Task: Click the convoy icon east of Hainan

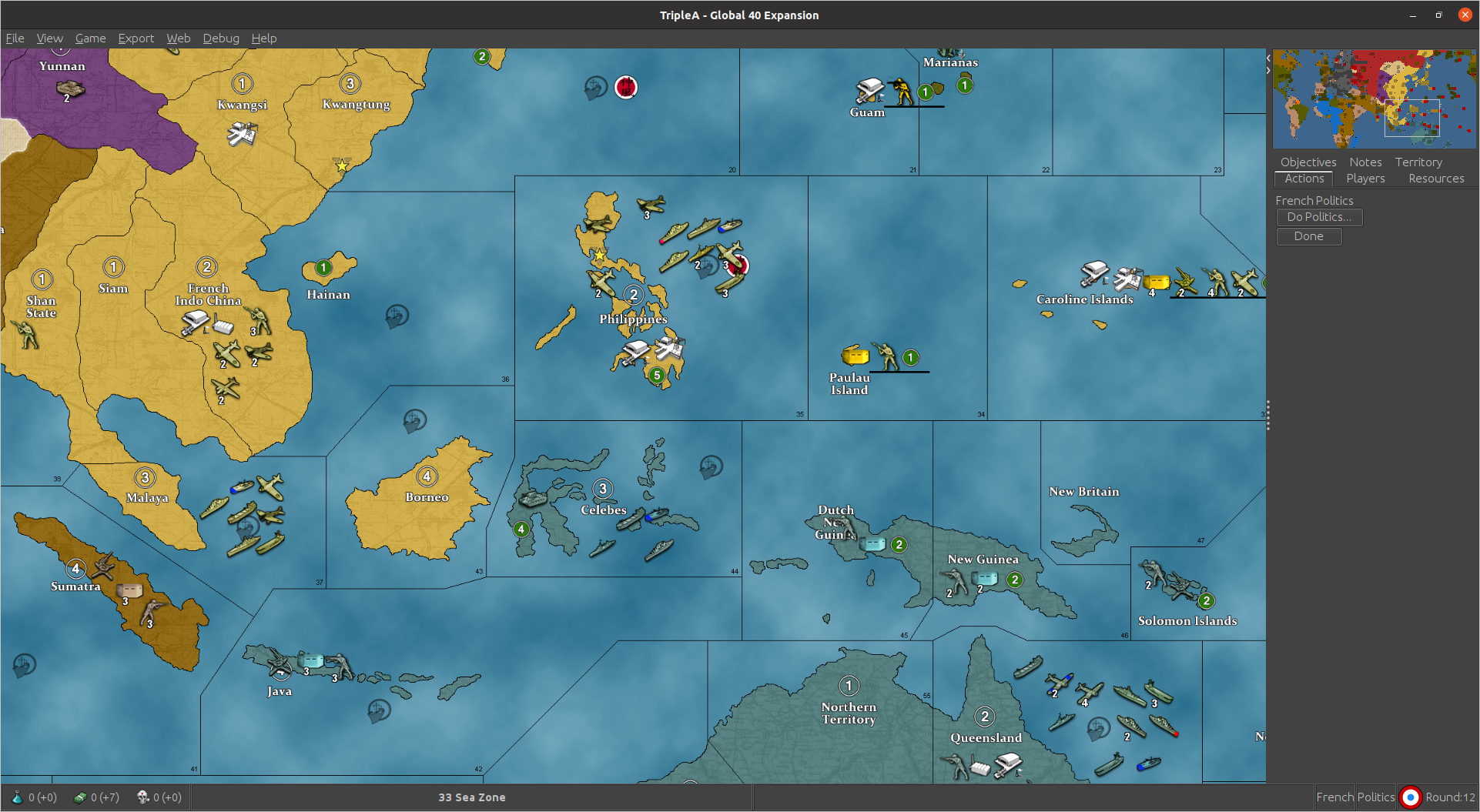Action: click(397, 316)
